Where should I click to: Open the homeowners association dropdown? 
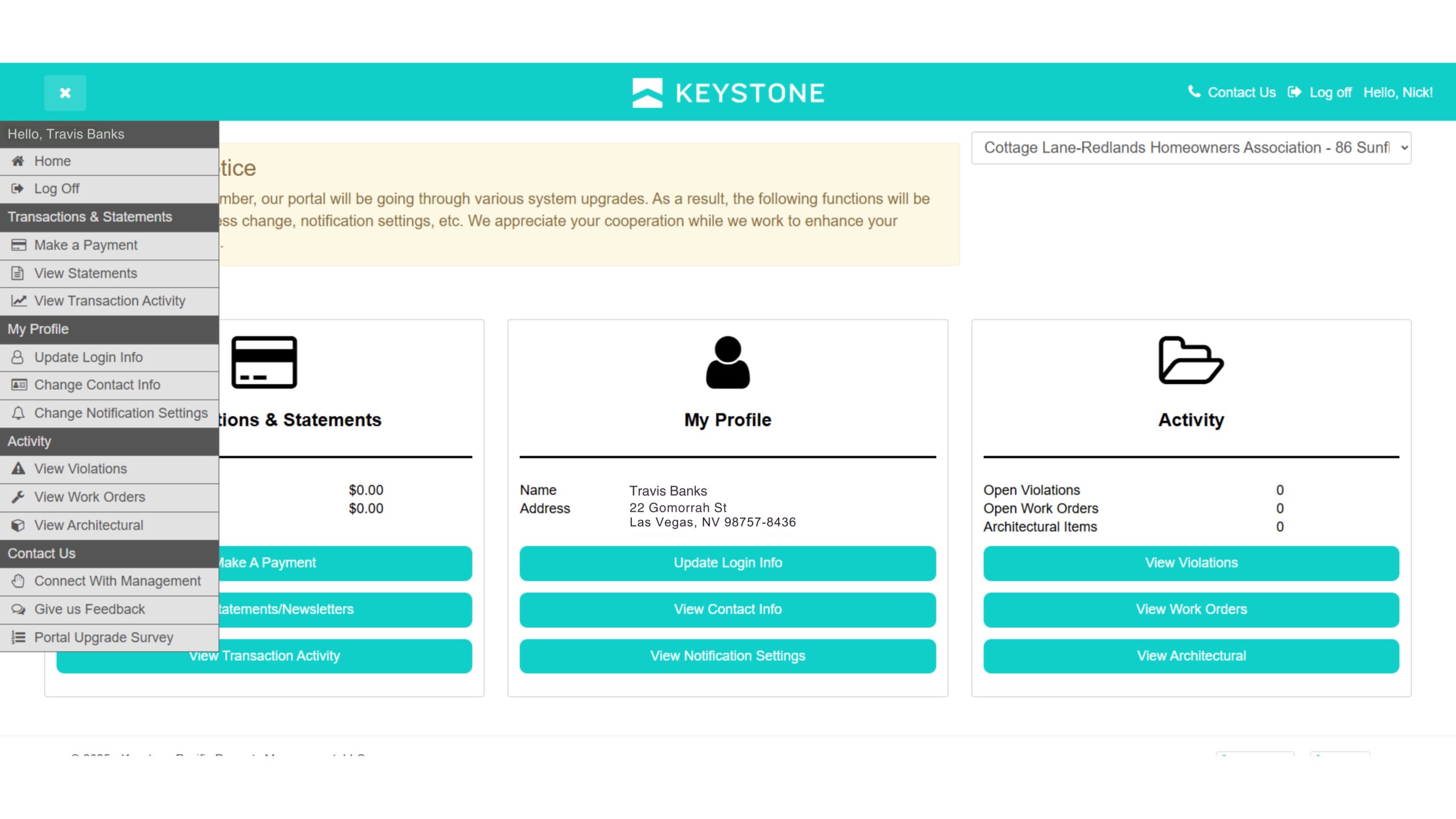[1191, 148]
